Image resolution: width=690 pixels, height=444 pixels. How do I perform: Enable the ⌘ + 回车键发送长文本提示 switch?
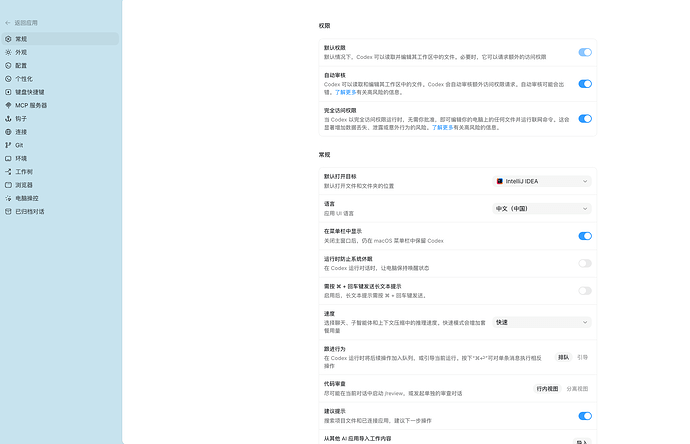click(x=585, y=291)
